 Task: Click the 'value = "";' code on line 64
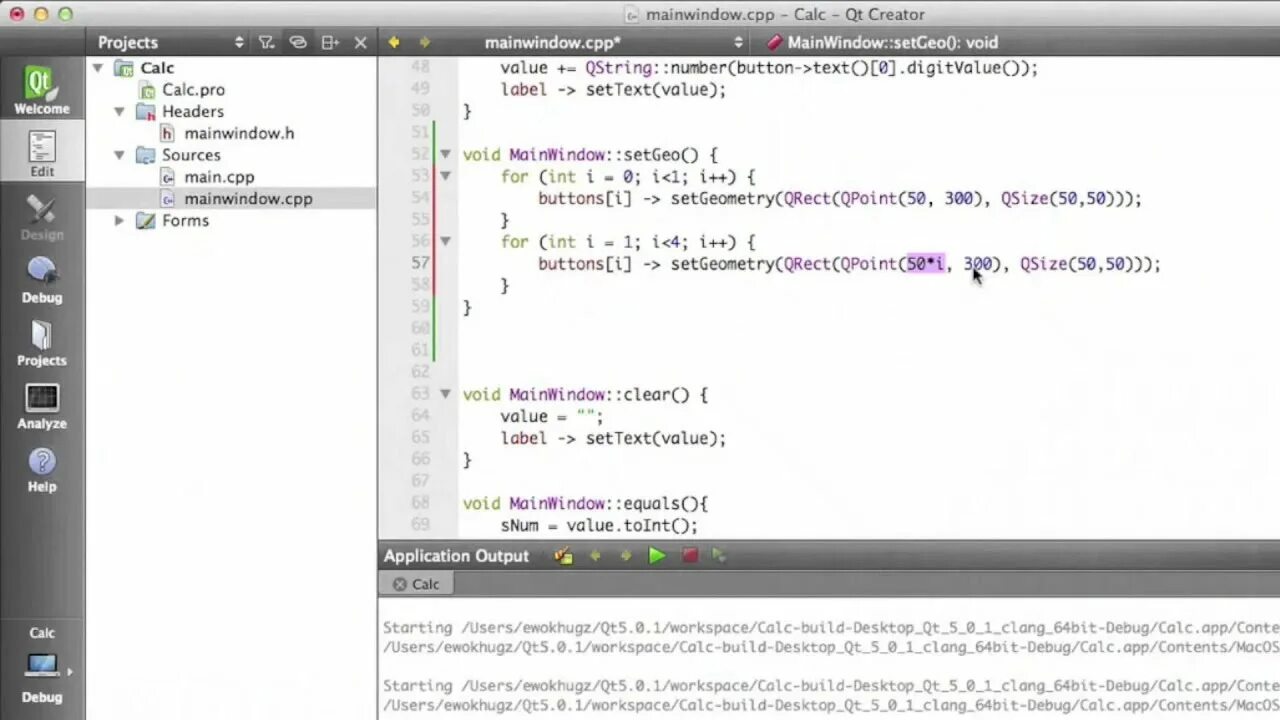(x=552, y=416)
